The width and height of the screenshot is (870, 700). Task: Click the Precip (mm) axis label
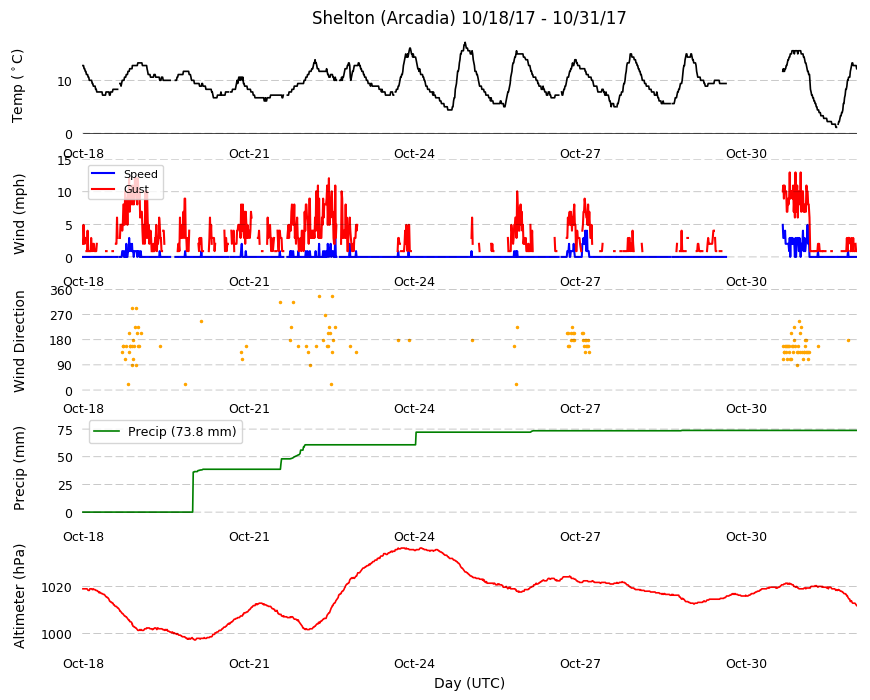click(19, 468)
